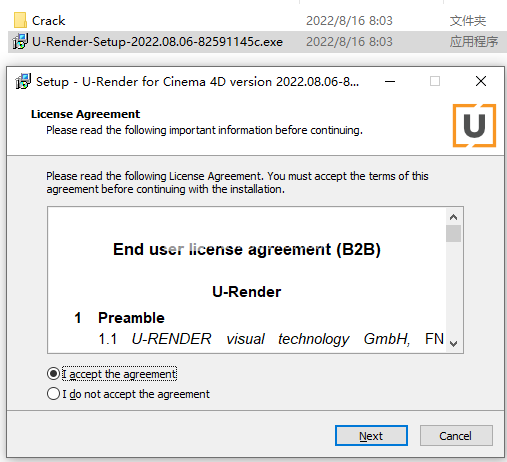The image size is (507, 462).
Task: Choose 'I do not accept the agreement'
Action: point(53,394)
